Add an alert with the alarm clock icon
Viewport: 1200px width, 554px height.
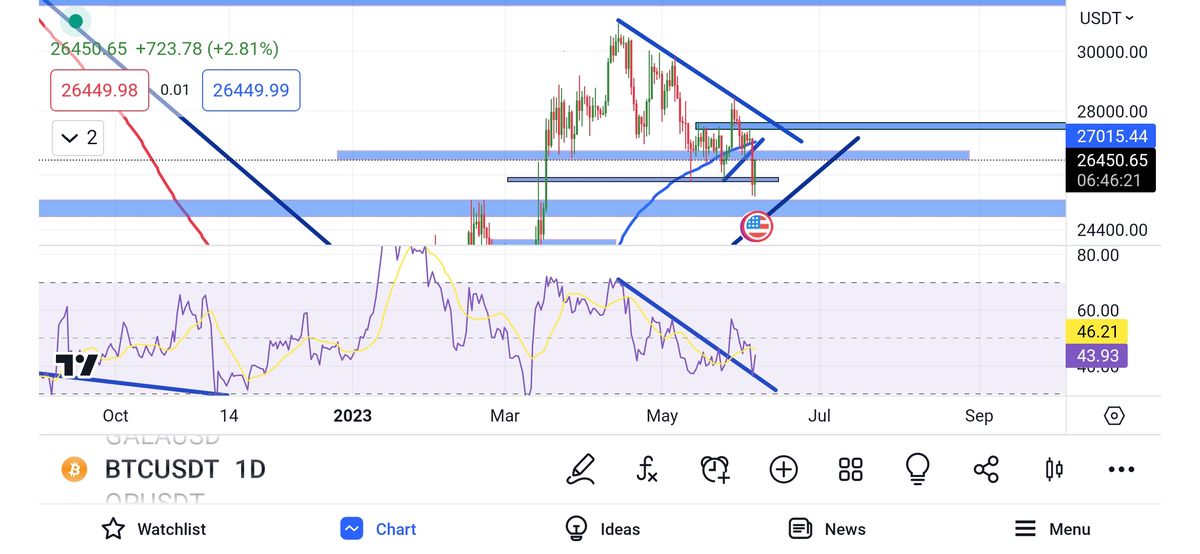tap(715, 469)
